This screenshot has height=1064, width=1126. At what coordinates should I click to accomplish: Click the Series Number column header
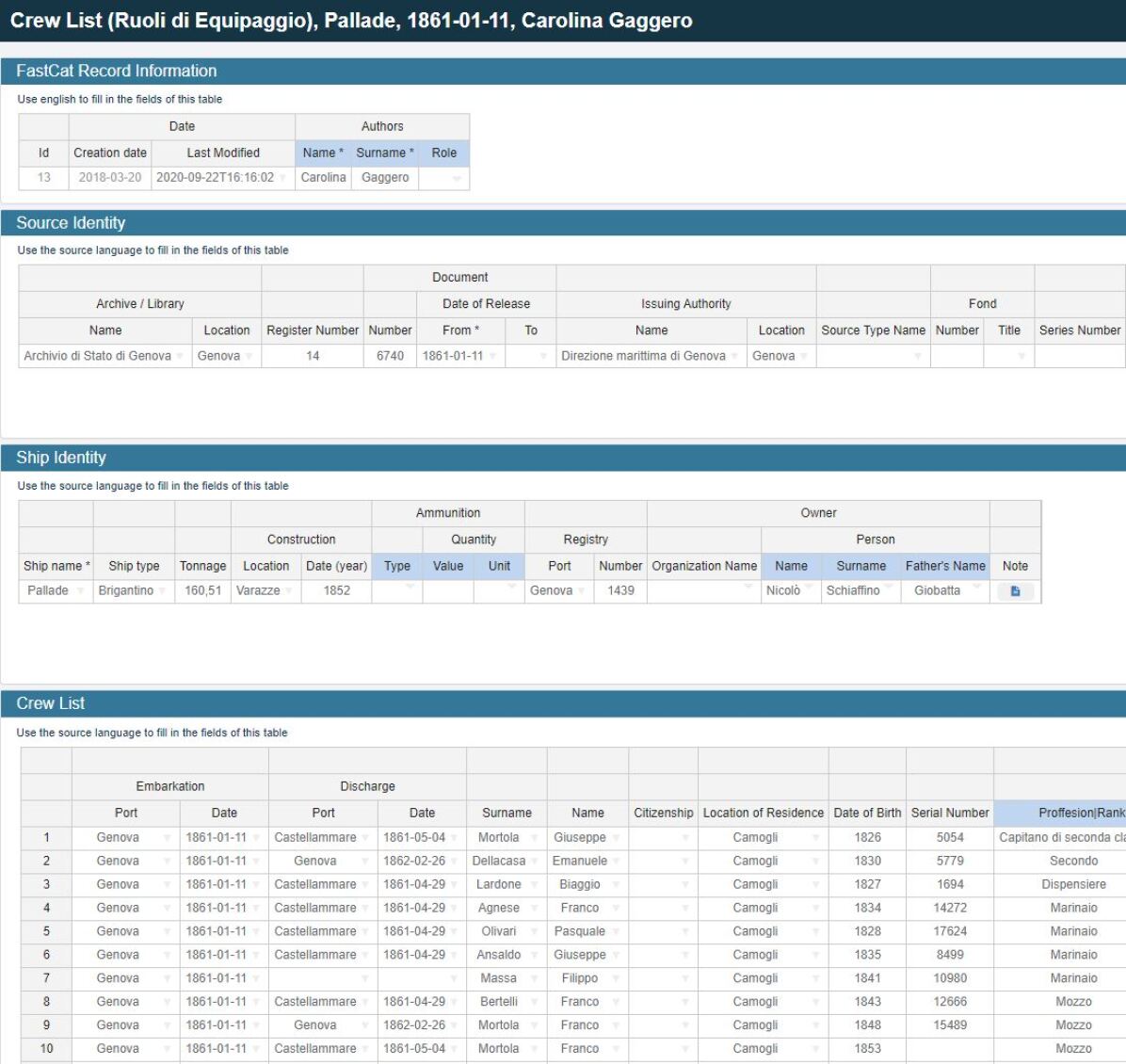point(1079,330)
